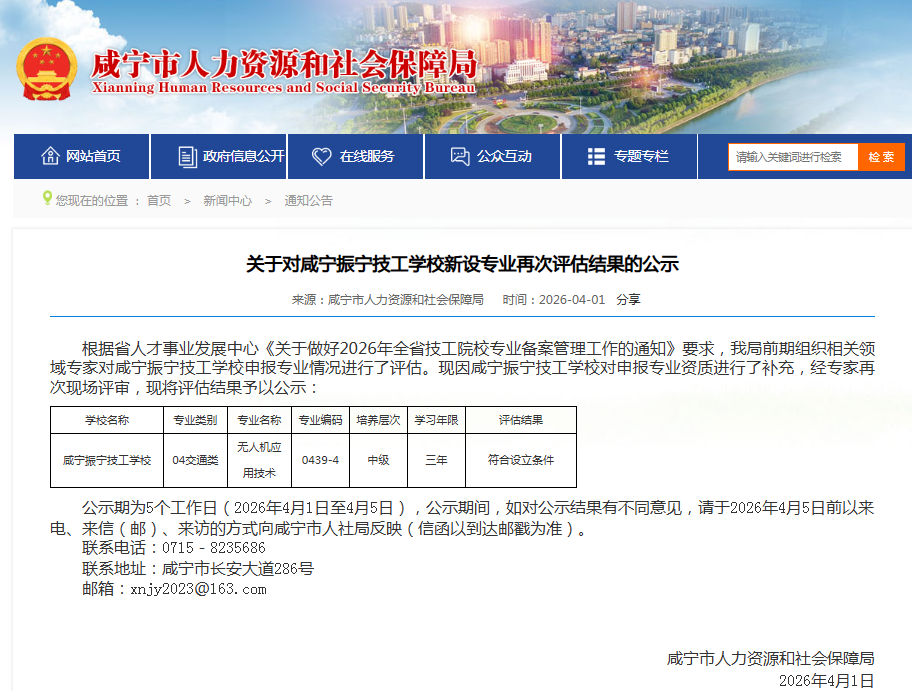Click the table cell 咸宁振宁技工学校

click(107, 461)
